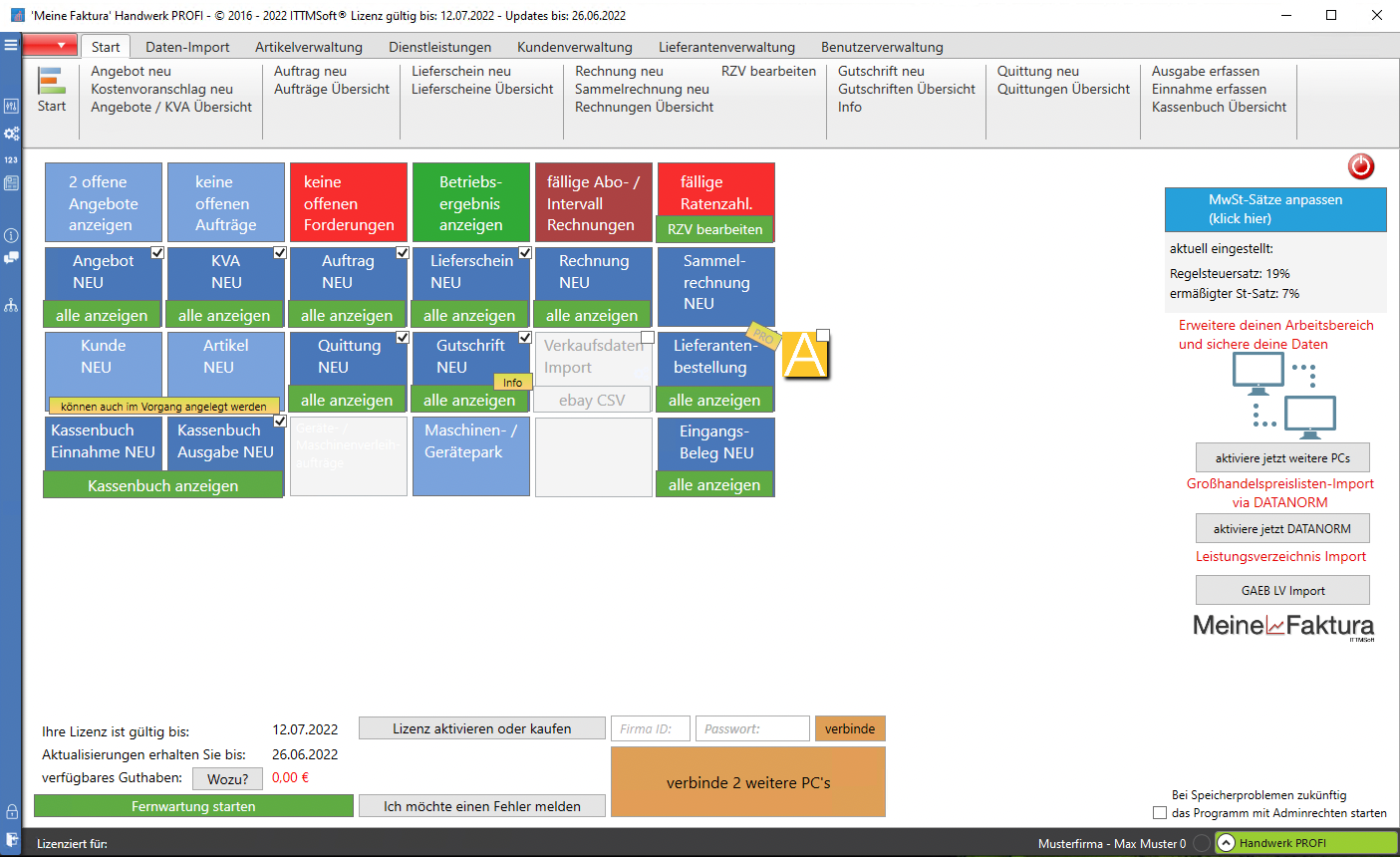This screenshot has height=857, width=1400.
Task: Open the red application menu dropdown
Action: click(x=50, y=45)
